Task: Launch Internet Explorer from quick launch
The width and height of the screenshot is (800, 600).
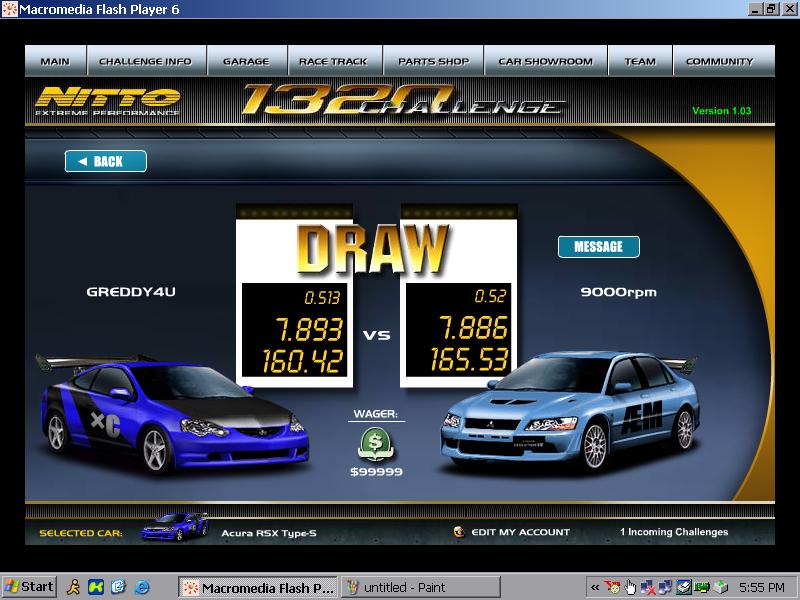Action: coord(141,587)
